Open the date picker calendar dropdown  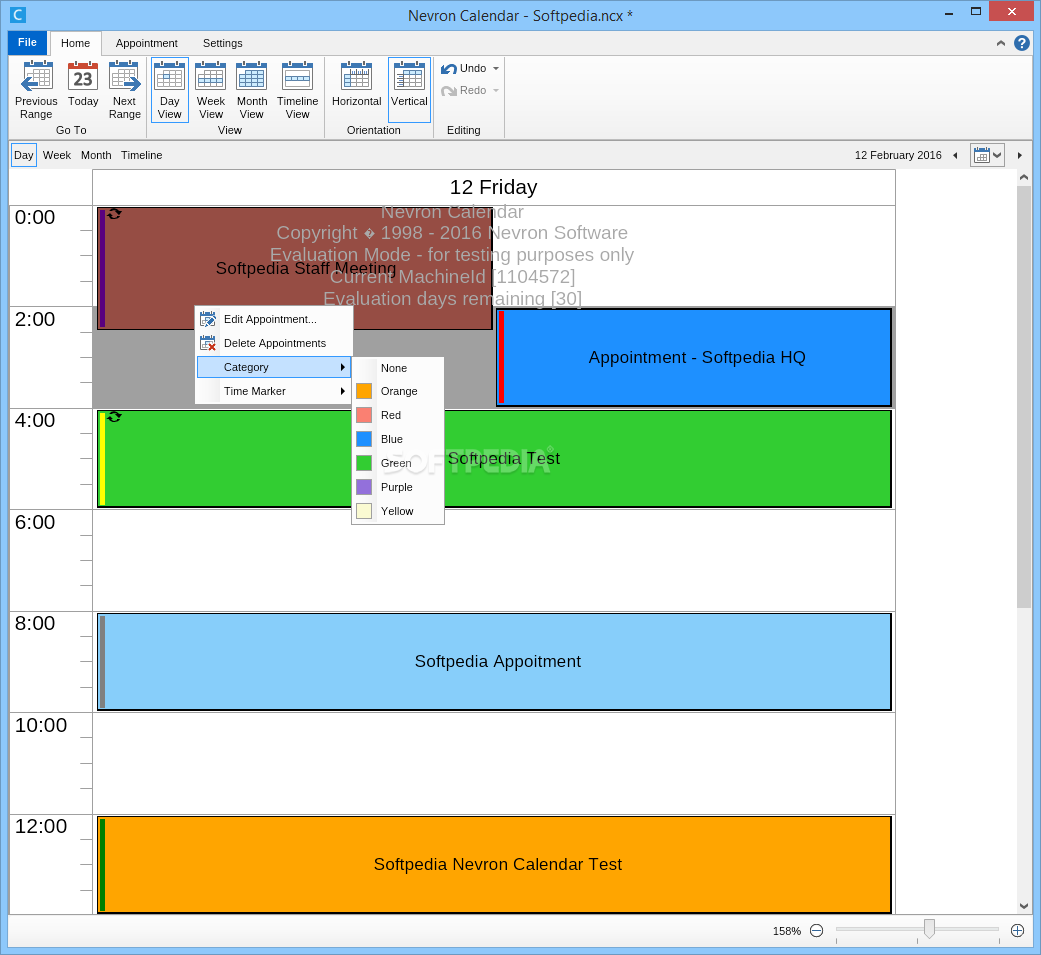point(987,155)
